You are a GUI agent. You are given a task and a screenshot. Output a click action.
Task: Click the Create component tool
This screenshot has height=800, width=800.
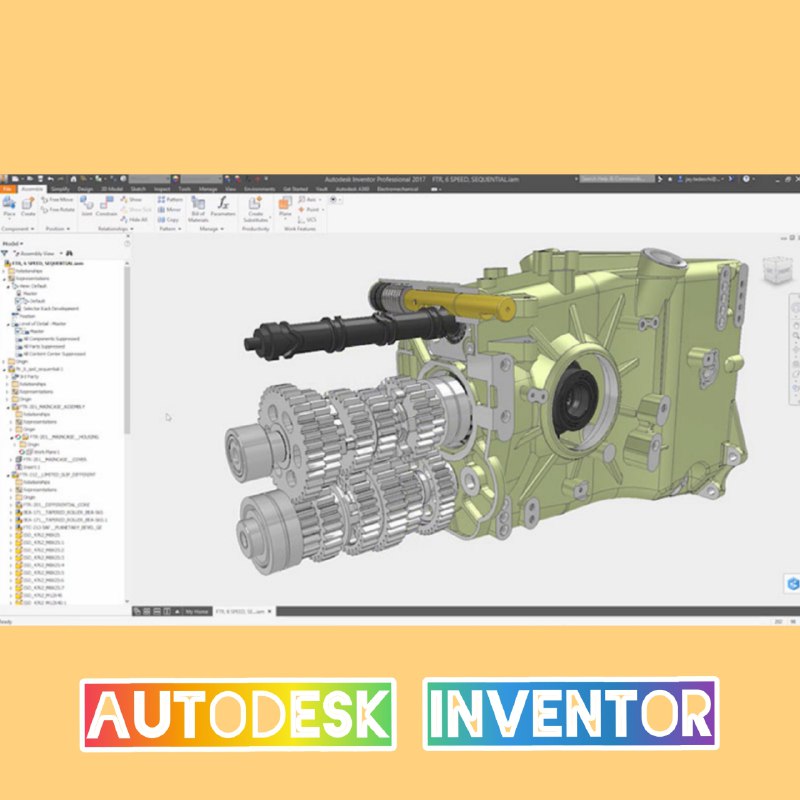coord(28,207)
